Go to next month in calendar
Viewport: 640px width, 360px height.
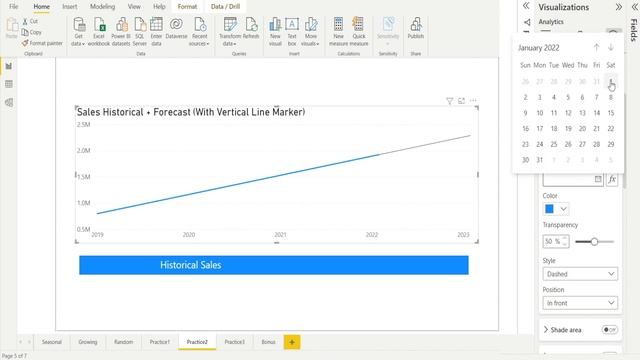[611, 47]
